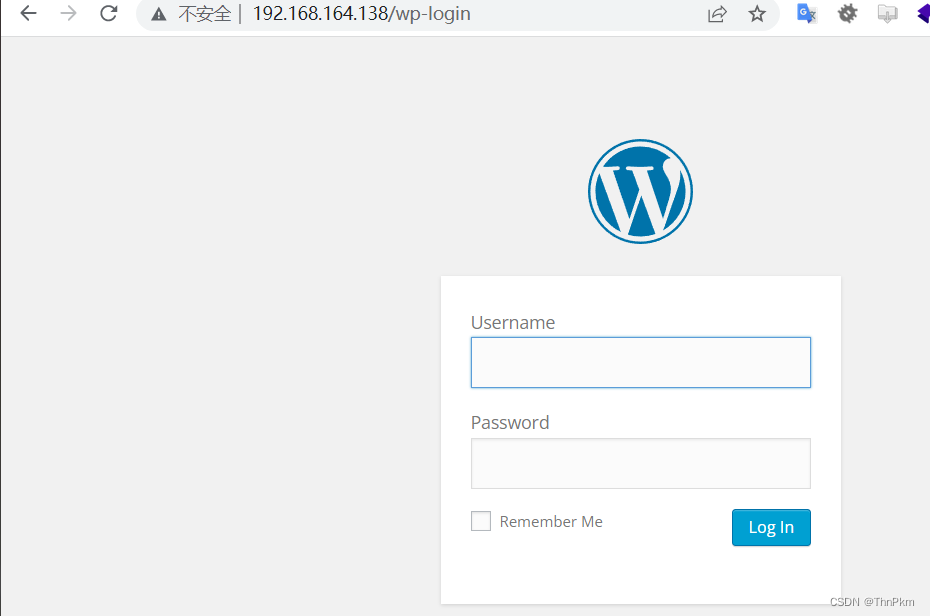Click the 不安全 security label
Screen dimensions: 930x616
(x=205, y=14)
